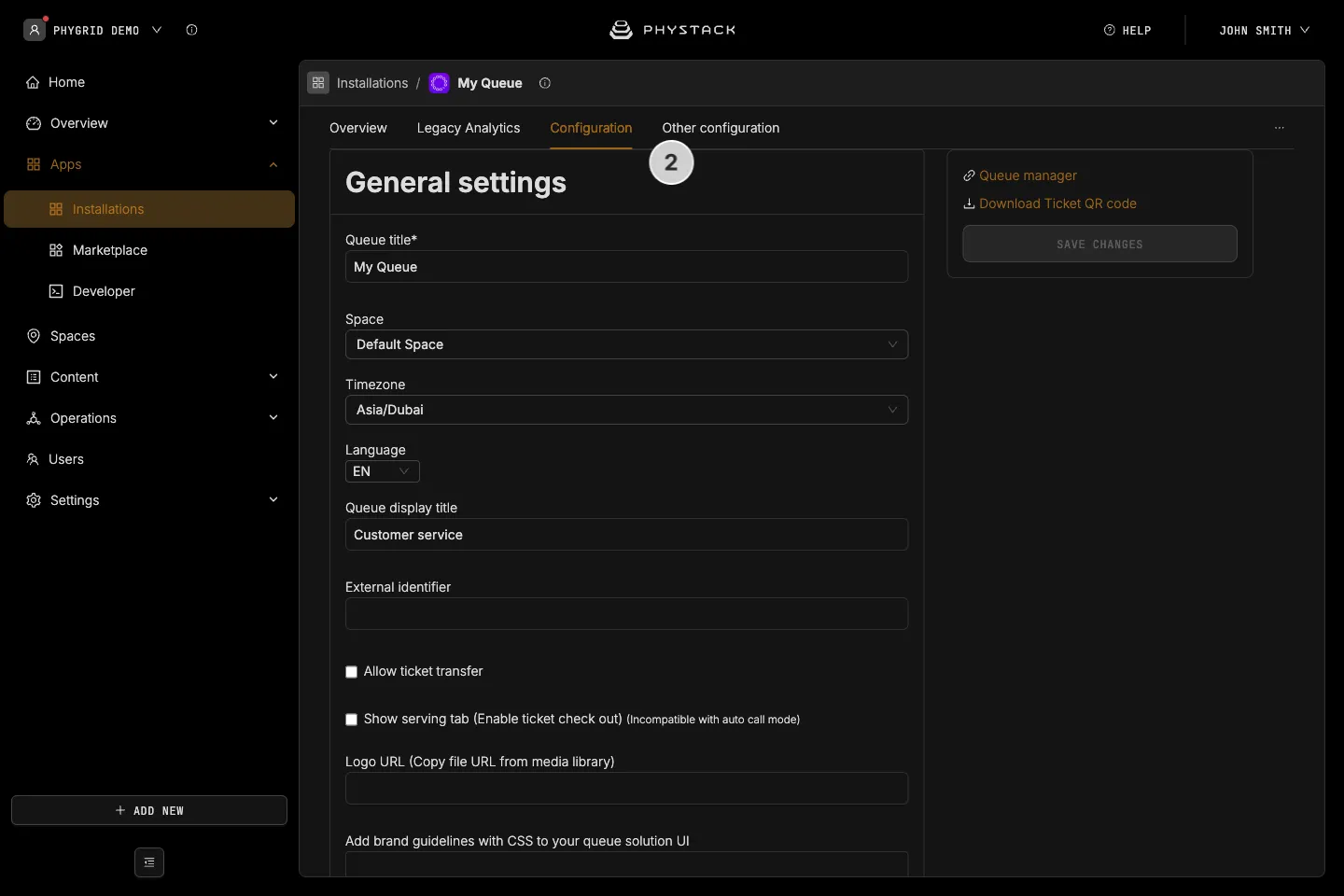Select Installations in the sidebar
Image resolution: width=1344 pixels, height=896 pixels.
point(149,209)
